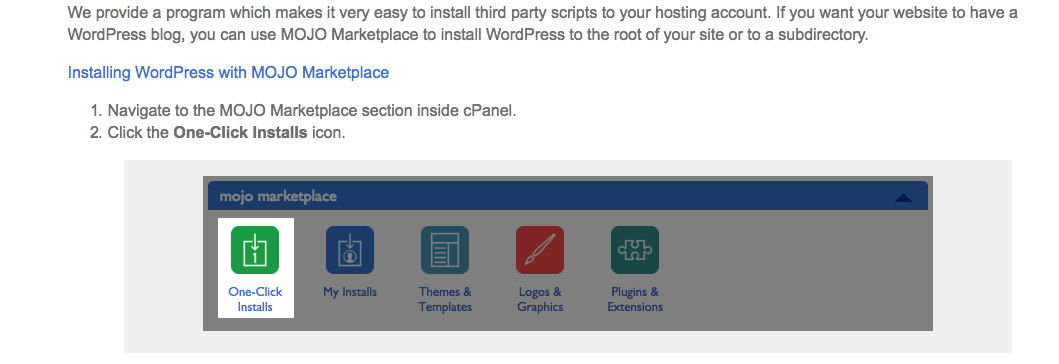Click bold One-Click Installs text in step two
The image size is (1059, 364).
240,132
